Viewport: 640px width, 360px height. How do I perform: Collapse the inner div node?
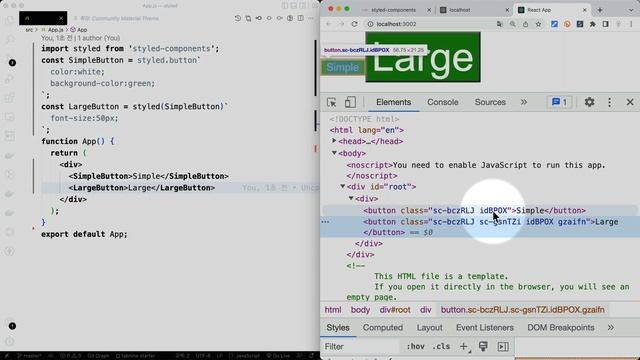click(x=351, y=198)
